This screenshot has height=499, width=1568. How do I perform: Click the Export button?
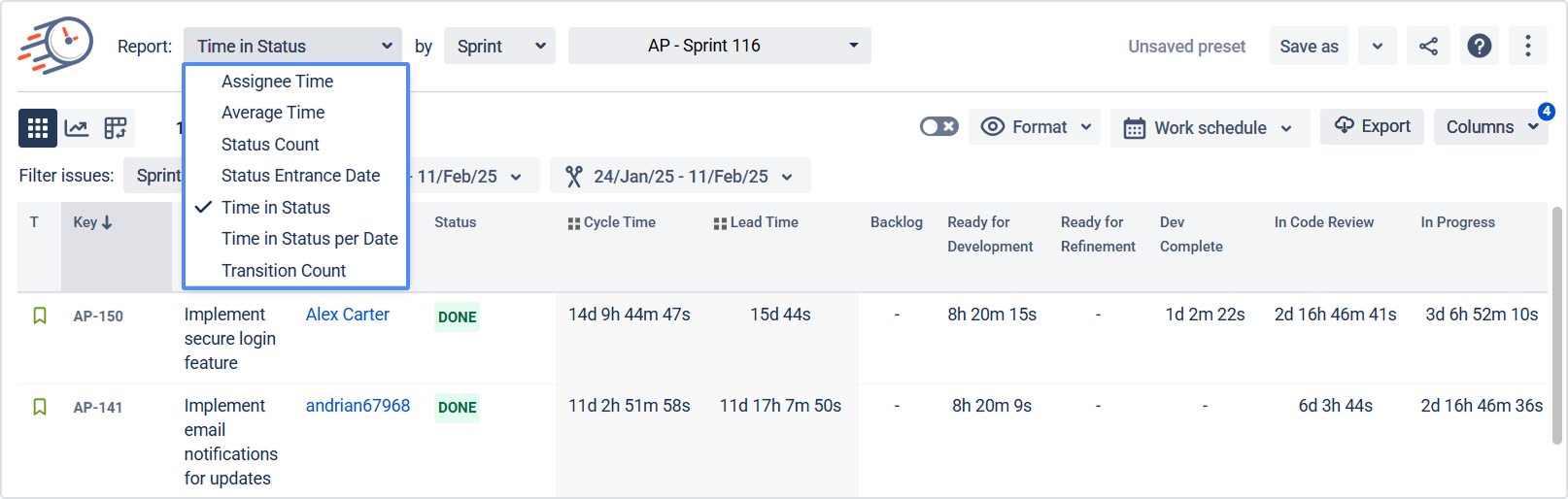coord(1372,126)
